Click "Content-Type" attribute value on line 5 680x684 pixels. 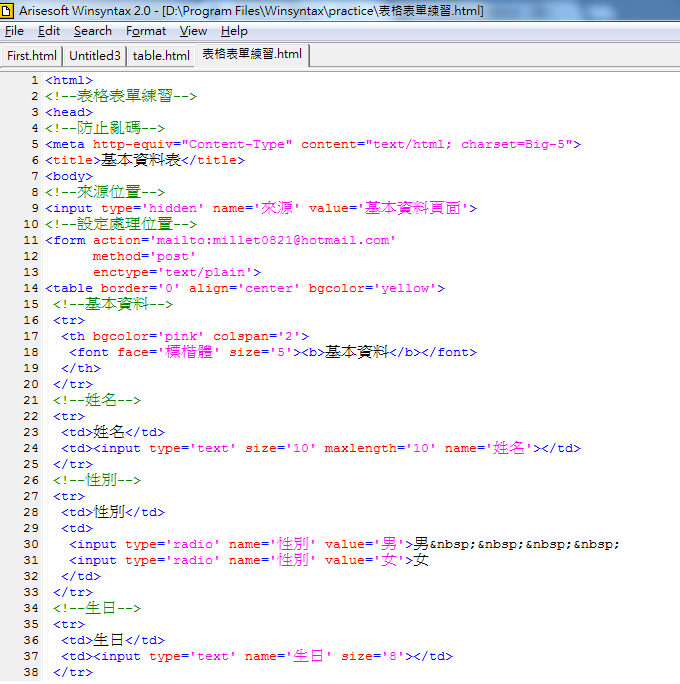(237, 144)
